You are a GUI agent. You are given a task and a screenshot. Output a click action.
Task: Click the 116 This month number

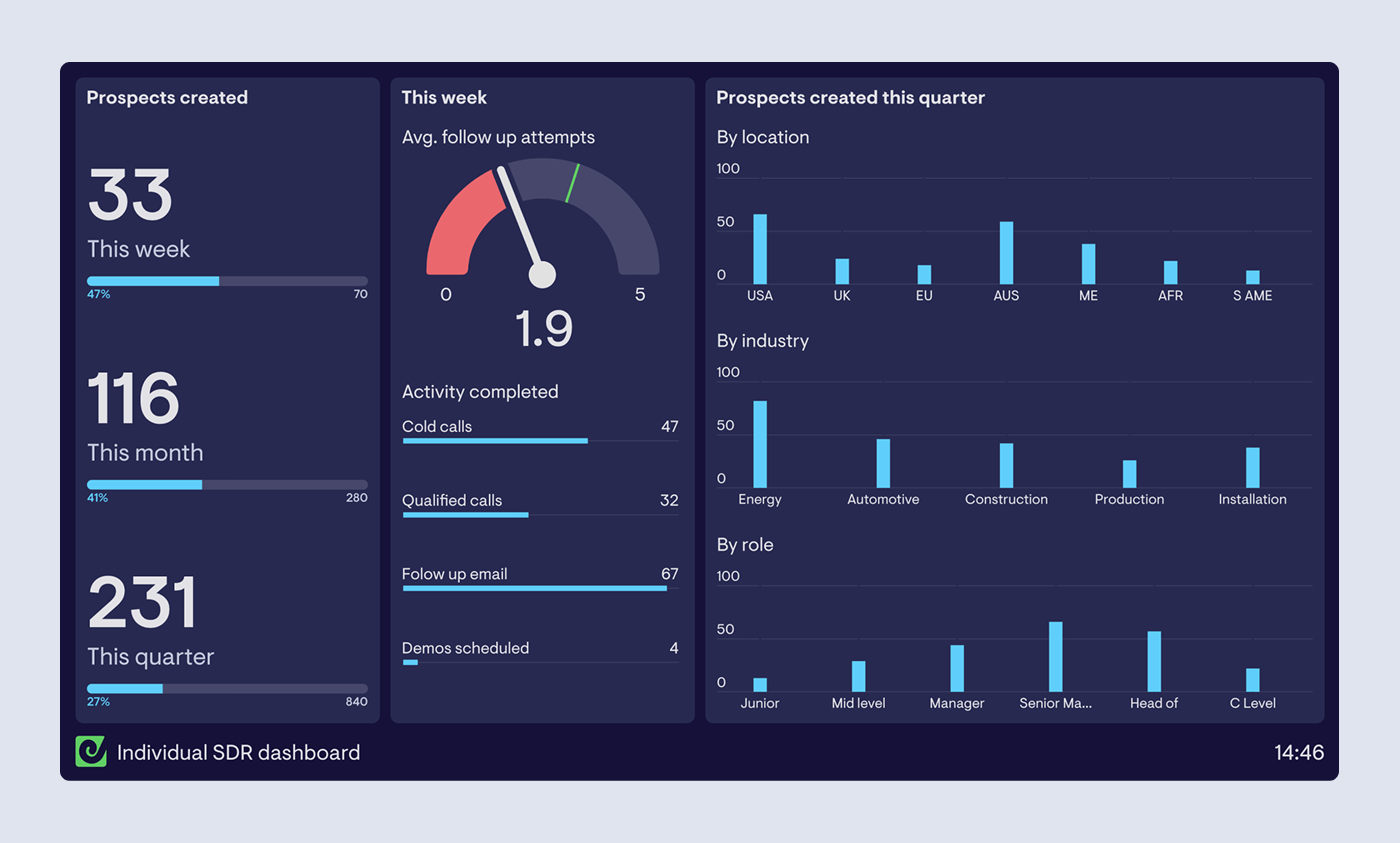click(x=133, y=399)
